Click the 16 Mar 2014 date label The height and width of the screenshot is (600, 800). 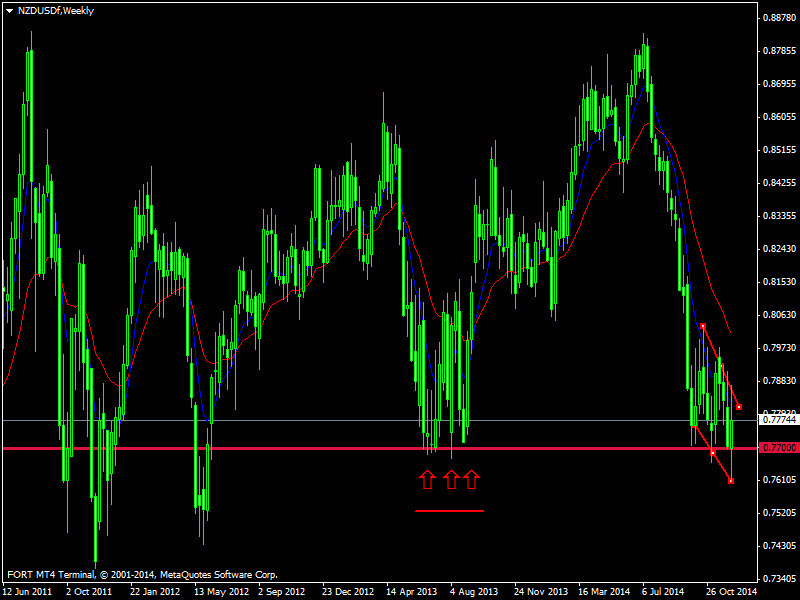click(x=605, y=592)
